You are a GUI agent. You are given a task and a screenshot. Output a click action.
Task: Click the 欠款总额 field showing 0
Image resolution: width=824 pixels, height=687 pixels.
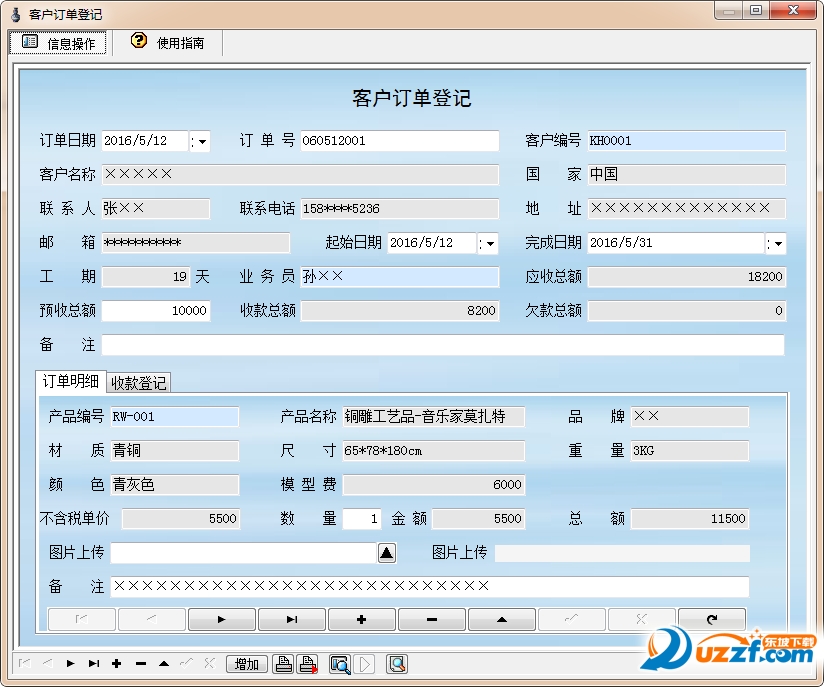click(686, 311)
